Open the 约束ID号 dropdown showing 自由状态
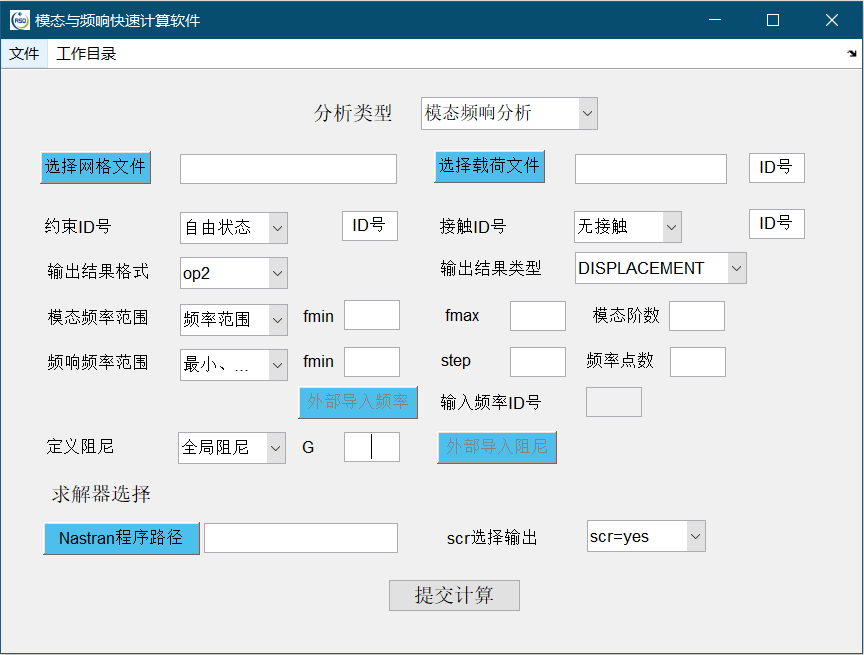This screenshot has width=864, height=655. 234,228
